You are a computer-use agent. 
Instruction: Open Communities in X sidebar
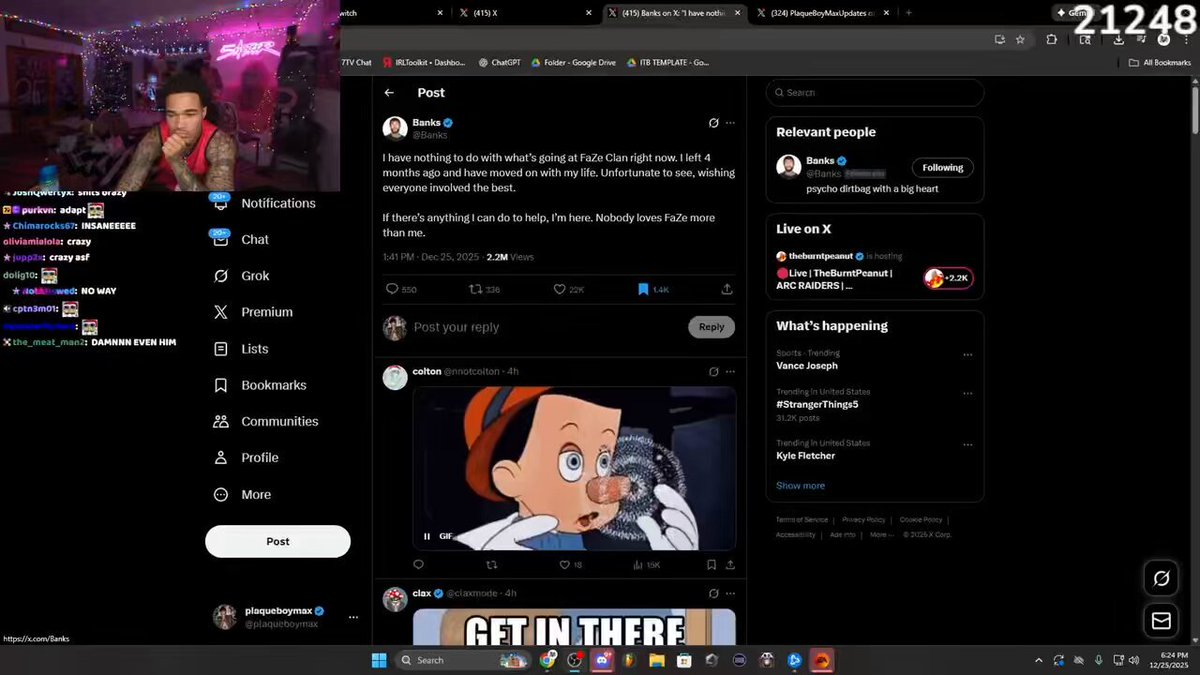tap(266, 421)
